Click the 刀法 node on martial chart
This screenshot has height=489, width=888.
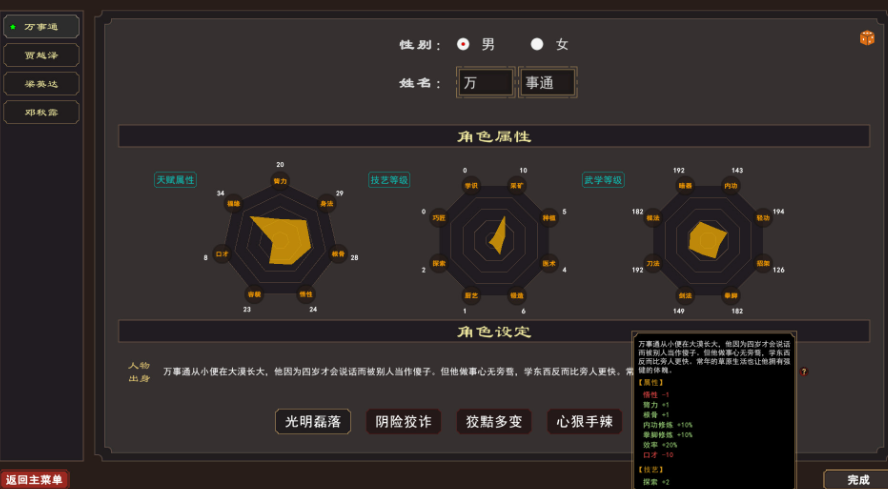(653, 263)
